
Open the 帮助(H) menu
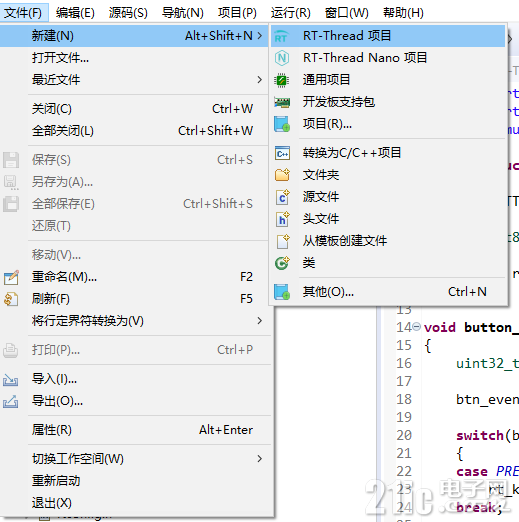coord(403,13)
